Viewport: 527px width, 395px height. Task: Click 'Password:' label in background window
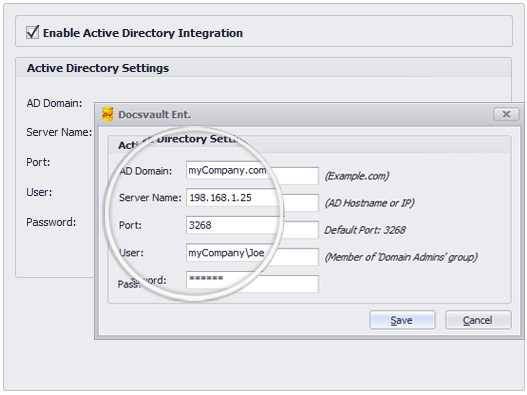(51, 222)
